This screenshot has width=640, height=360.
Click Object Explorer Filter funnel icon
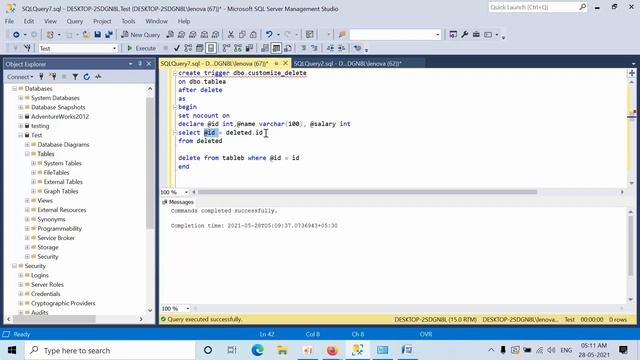pos(75,77)
